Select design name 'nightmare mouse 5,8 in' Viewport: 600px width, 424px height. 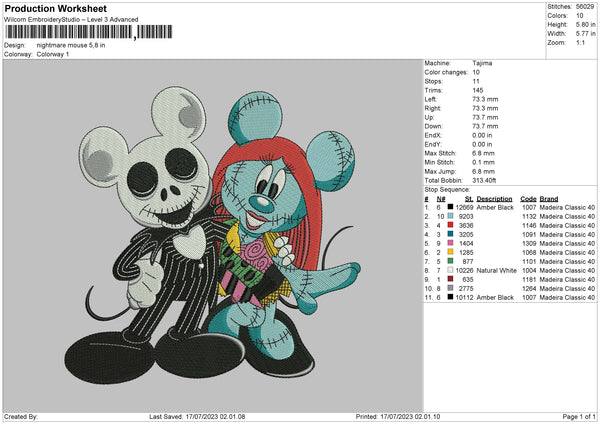click(x=71, y=45)
